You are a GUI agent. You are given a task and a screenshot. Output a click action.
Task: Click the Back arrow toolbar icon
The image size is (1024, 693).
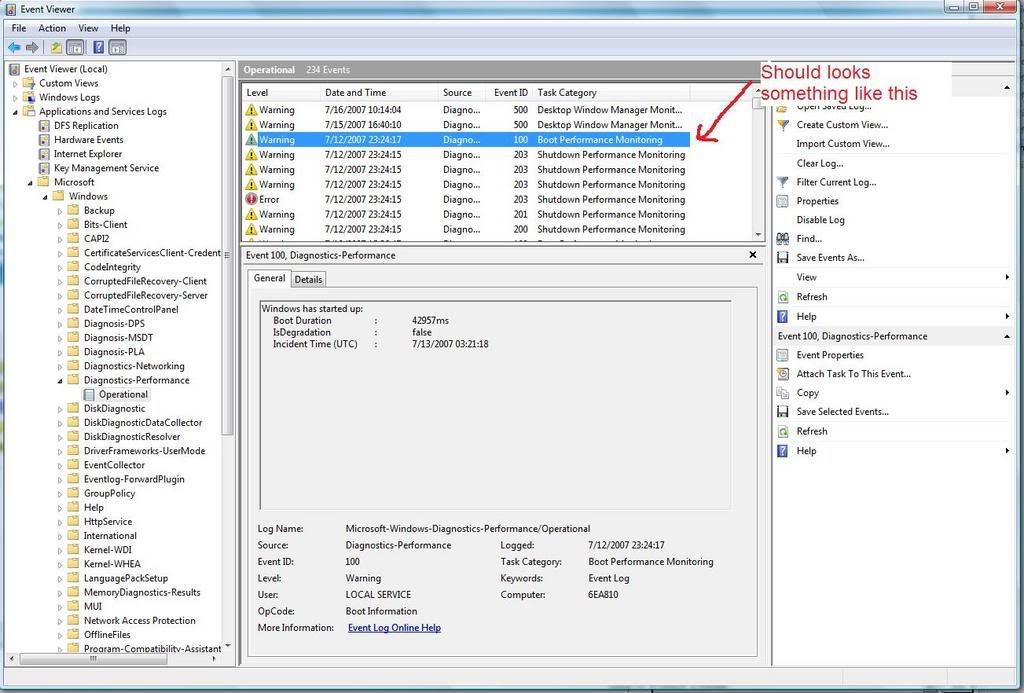pos(14,47)
